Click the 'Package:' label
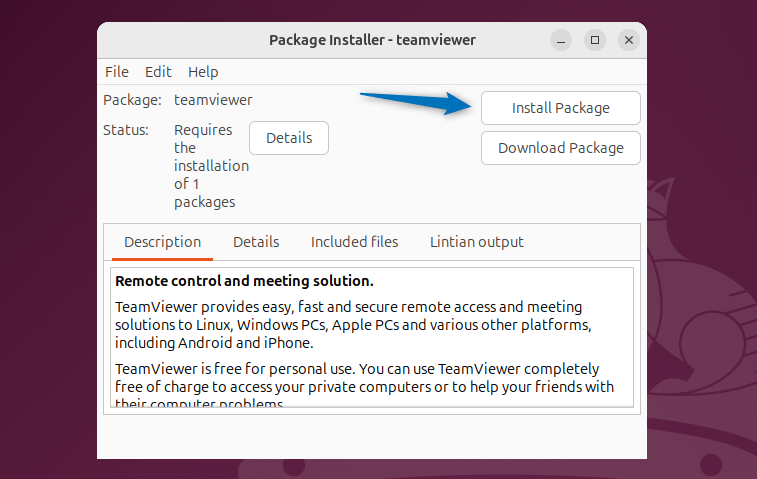Image resolution: width=757 pixels, height=479 pixels. [132, 100]
